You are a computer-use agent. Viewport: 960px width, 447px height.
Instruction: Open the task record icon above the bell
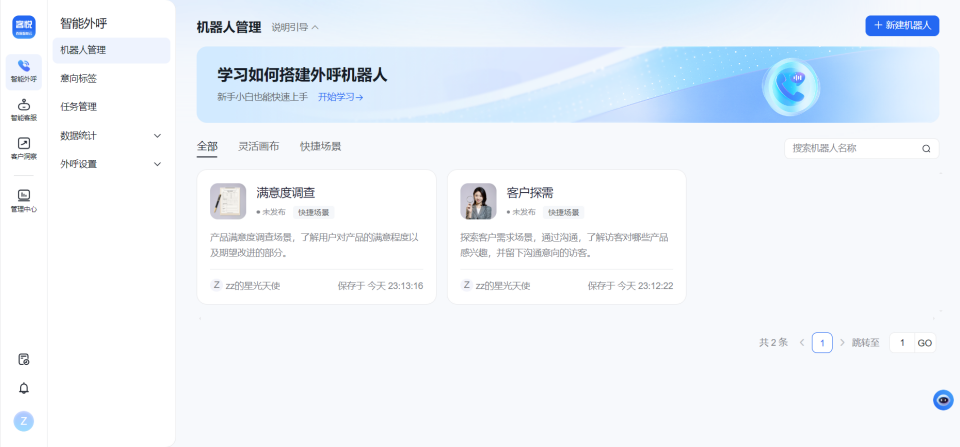click(24, 359)
